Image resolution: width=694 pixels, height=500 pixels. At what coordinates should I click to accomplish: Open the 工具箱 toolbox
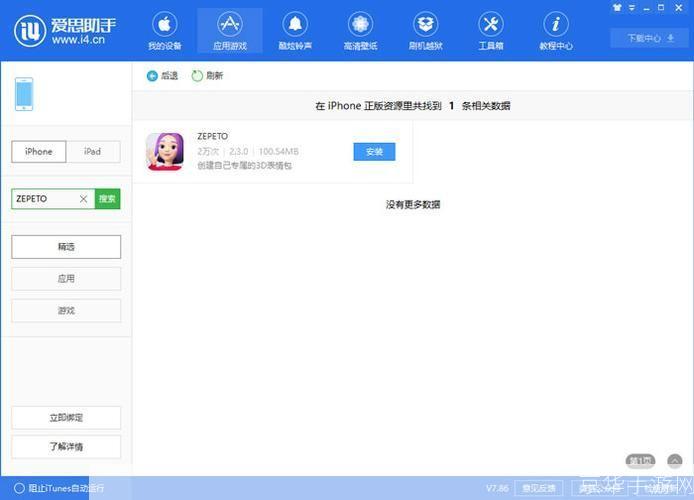point(491,31)
